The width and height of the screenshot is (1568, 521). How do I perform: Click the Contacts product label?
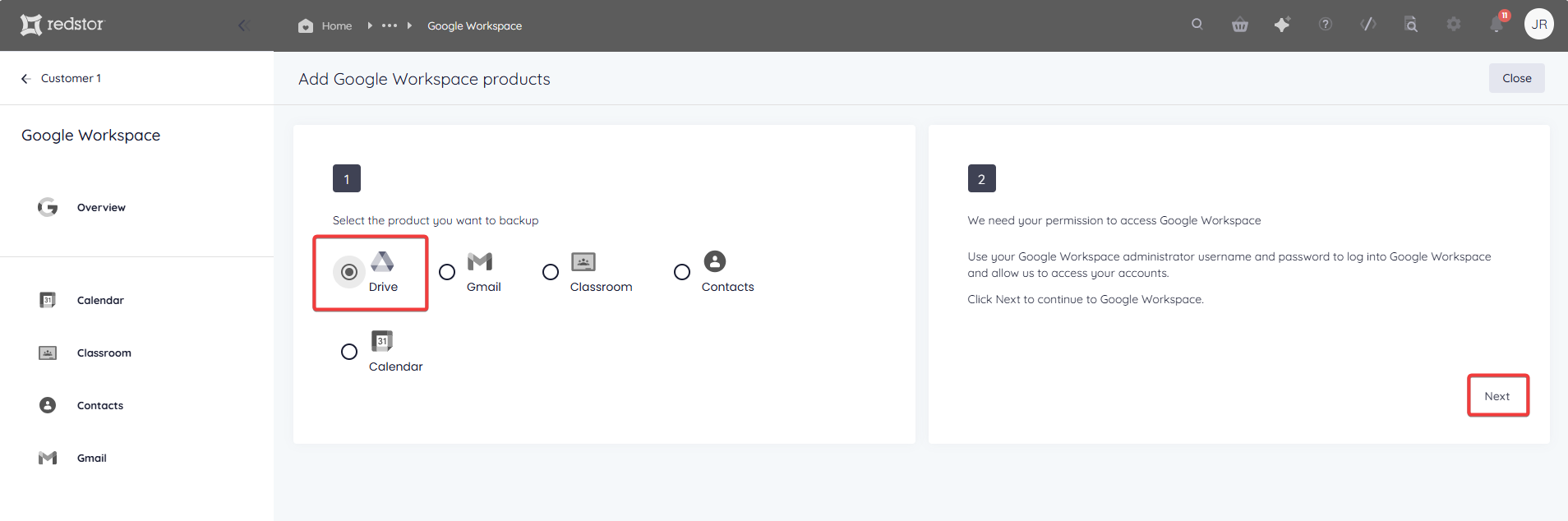(x=728, y=287)
